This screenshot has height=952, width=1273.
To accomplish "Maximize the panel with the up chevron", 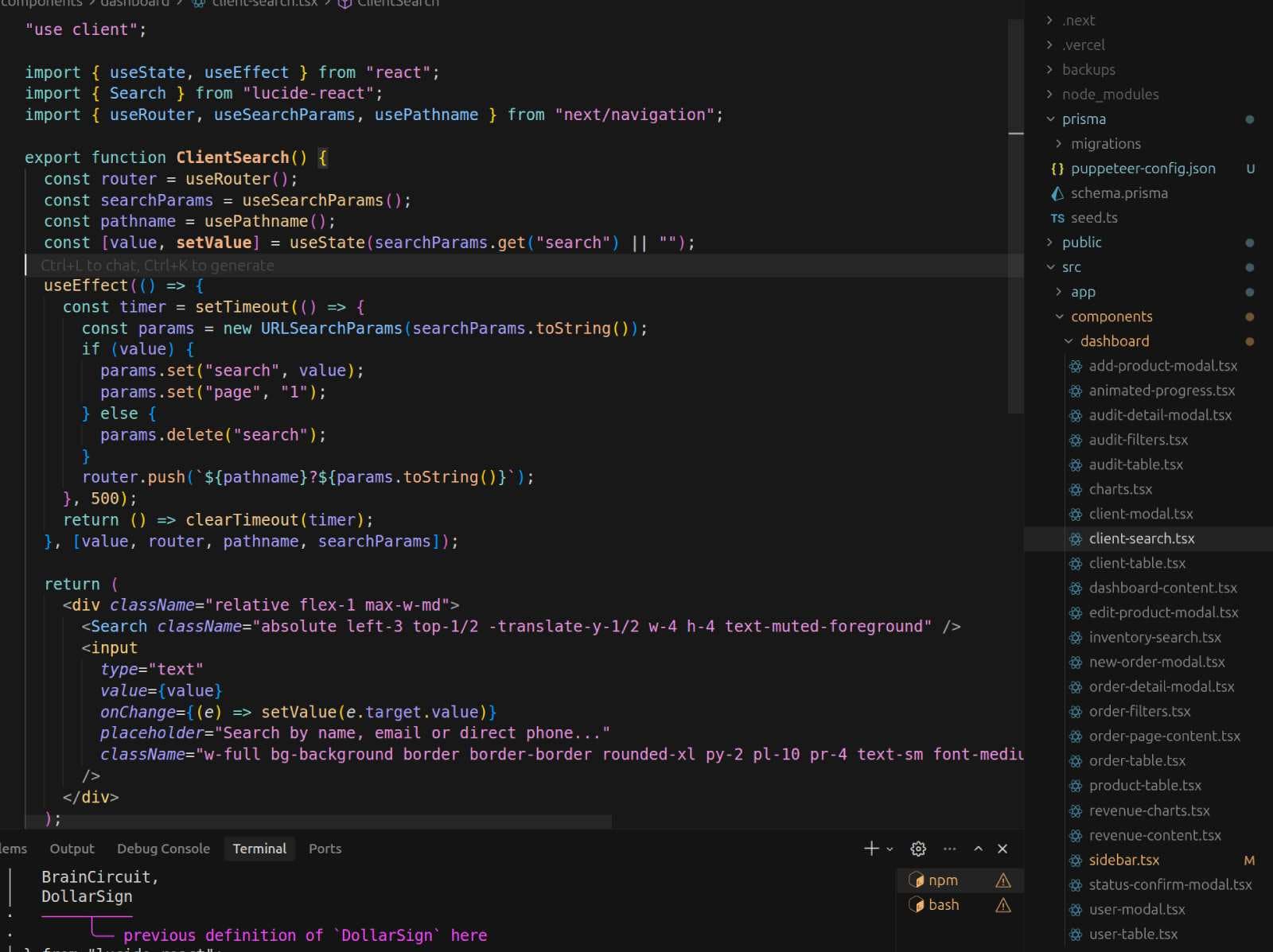I will tap(979, 849).
